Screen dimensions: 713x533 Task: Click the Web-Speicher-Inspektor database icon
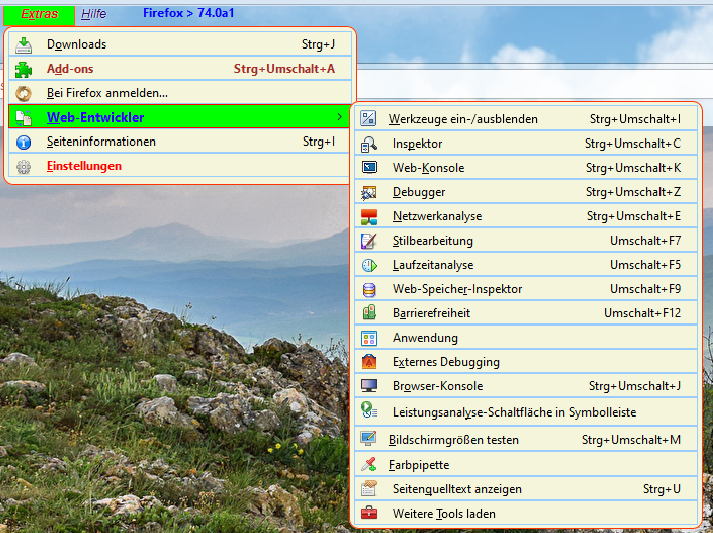point(369,289)
